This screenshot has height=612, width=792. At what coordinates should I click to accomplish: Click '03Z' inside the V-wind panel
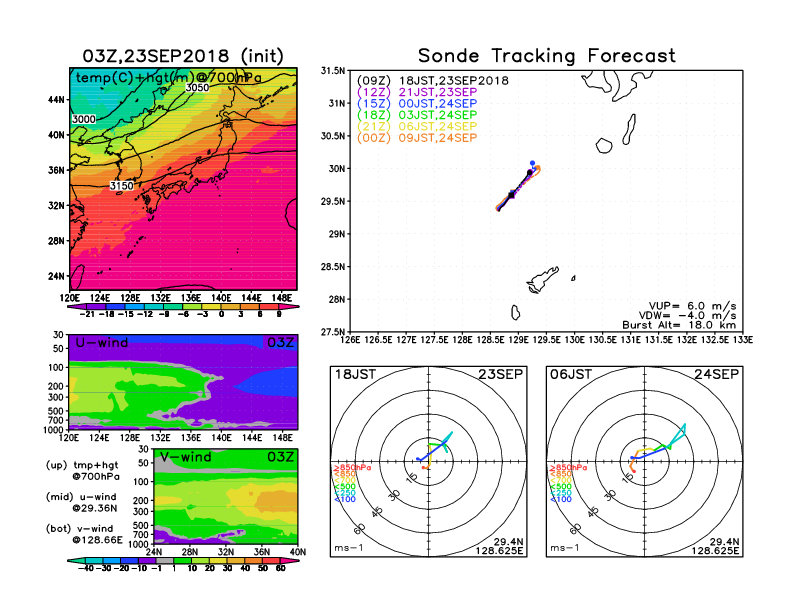tap(280, 457)
